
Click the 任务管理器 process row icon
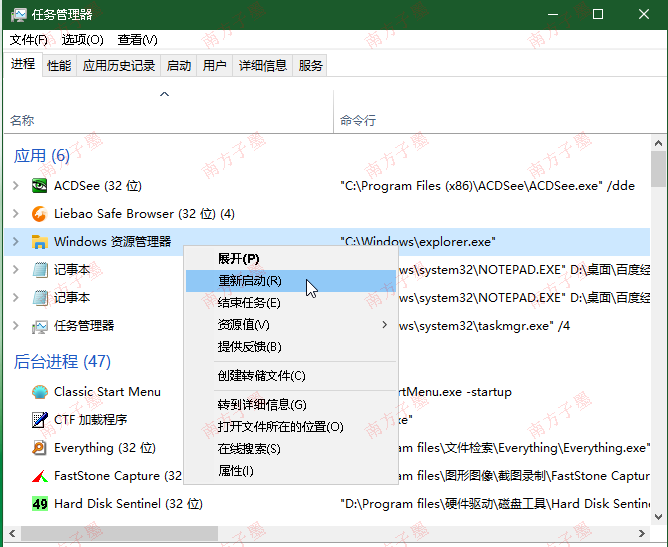[40, 326]
